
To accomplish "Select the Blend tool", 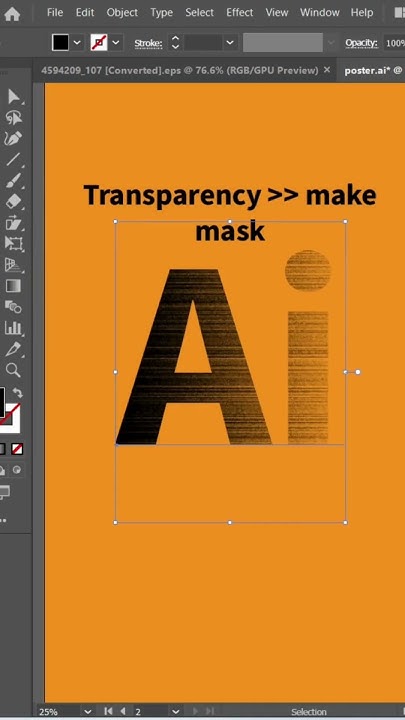I will pyautogui.click(x=14, y=307).
